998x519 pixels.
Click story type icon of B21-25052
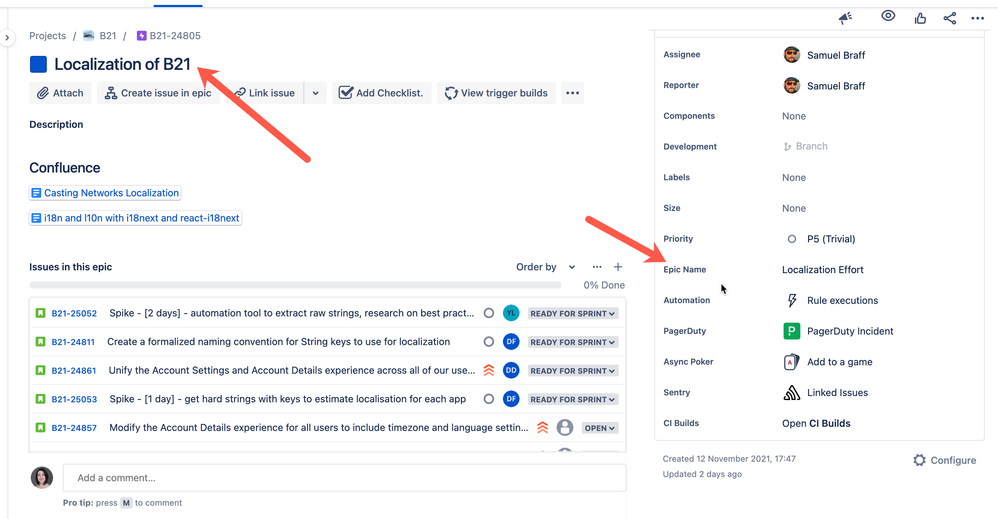point(40,313)
